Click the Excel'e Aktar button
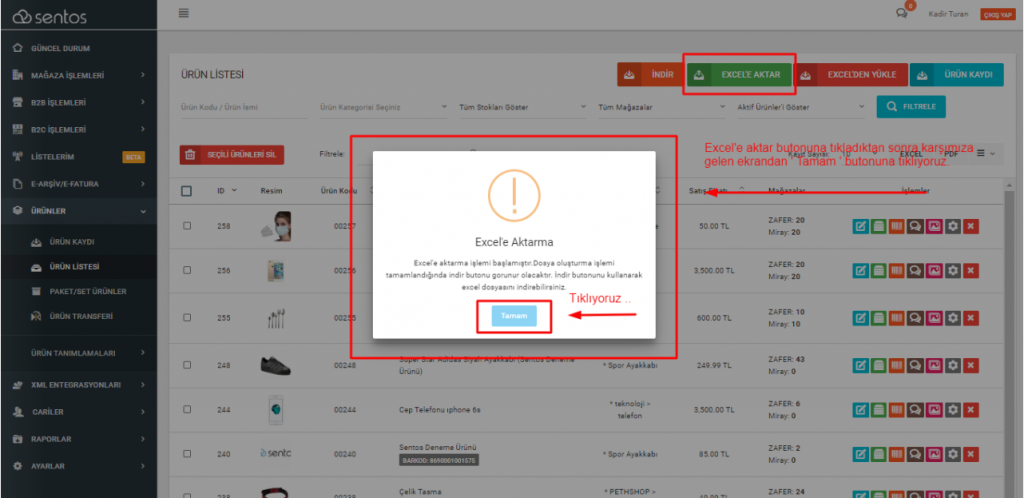The width and height of the screenshot is (1024, 498). point(741,75)
